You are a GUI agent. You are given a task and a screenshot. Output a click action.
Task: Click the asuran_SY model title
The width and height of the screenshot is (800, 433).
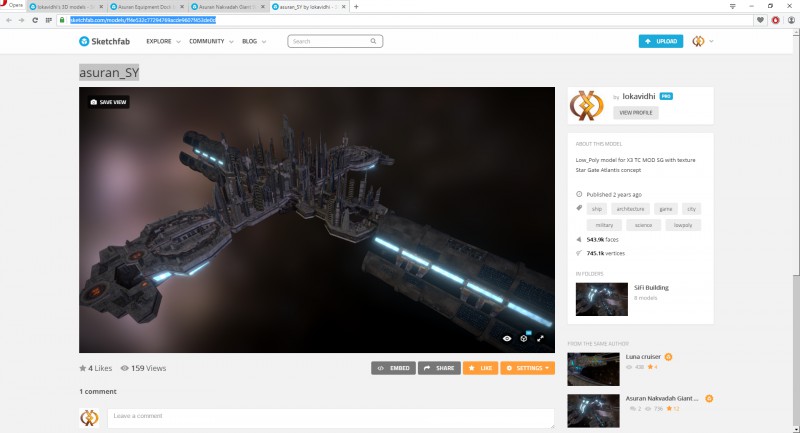pyautogui.click(x=109, y=73)
